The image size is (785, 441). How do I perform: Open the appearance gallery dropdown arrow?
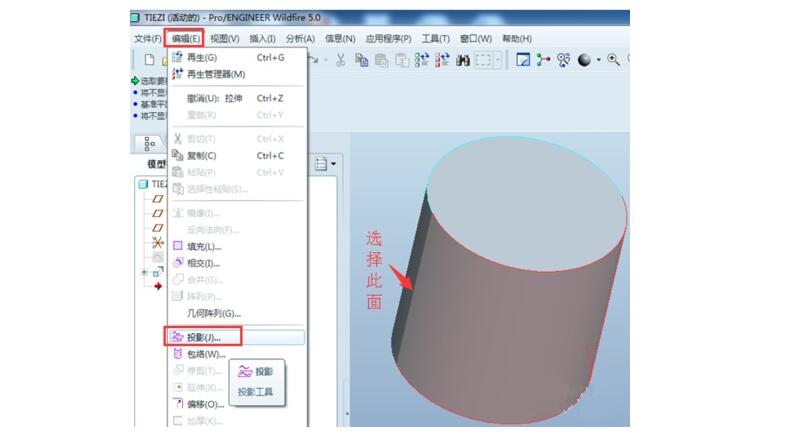598,60
